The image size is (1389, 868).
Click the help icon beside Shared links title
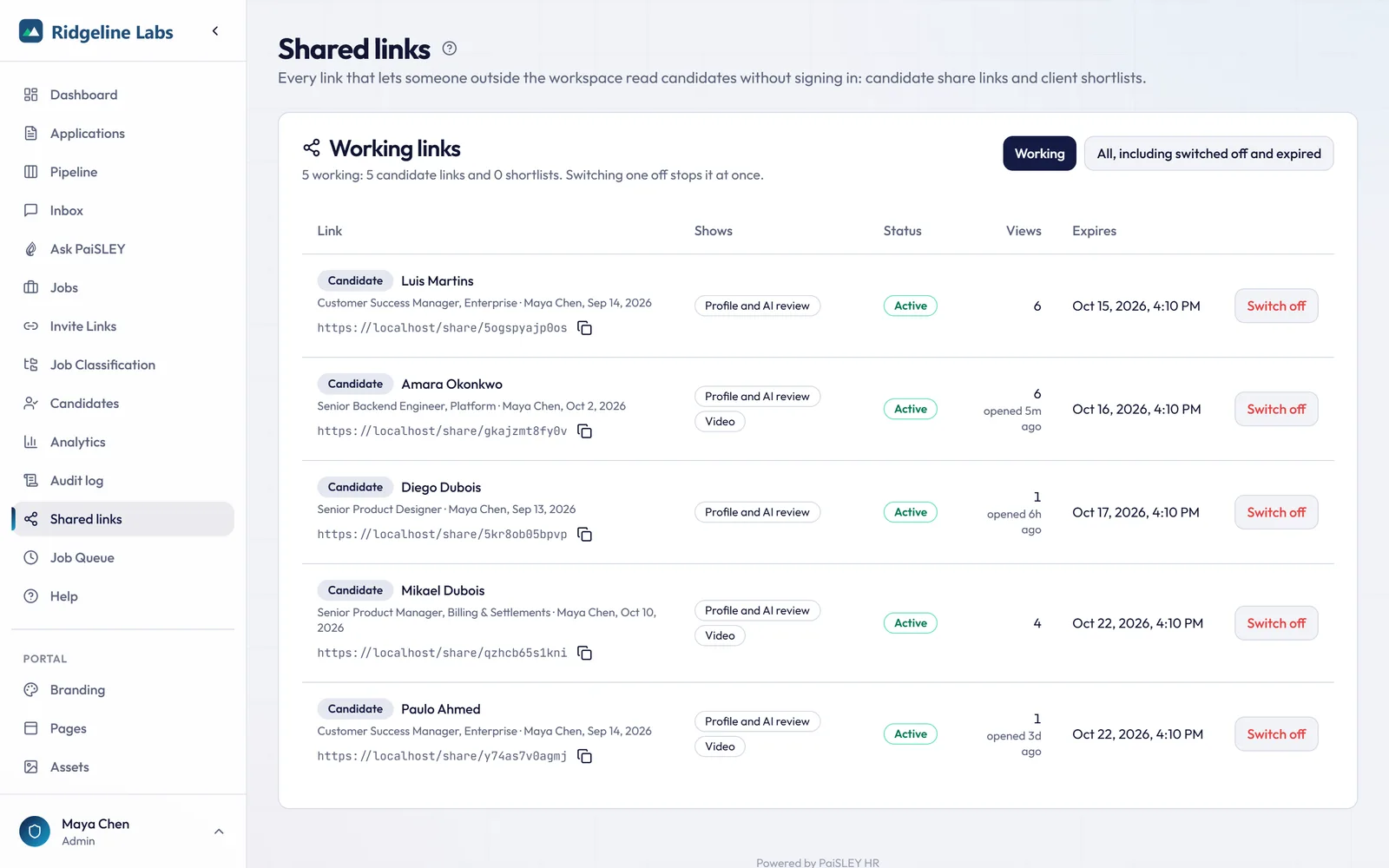449,49
